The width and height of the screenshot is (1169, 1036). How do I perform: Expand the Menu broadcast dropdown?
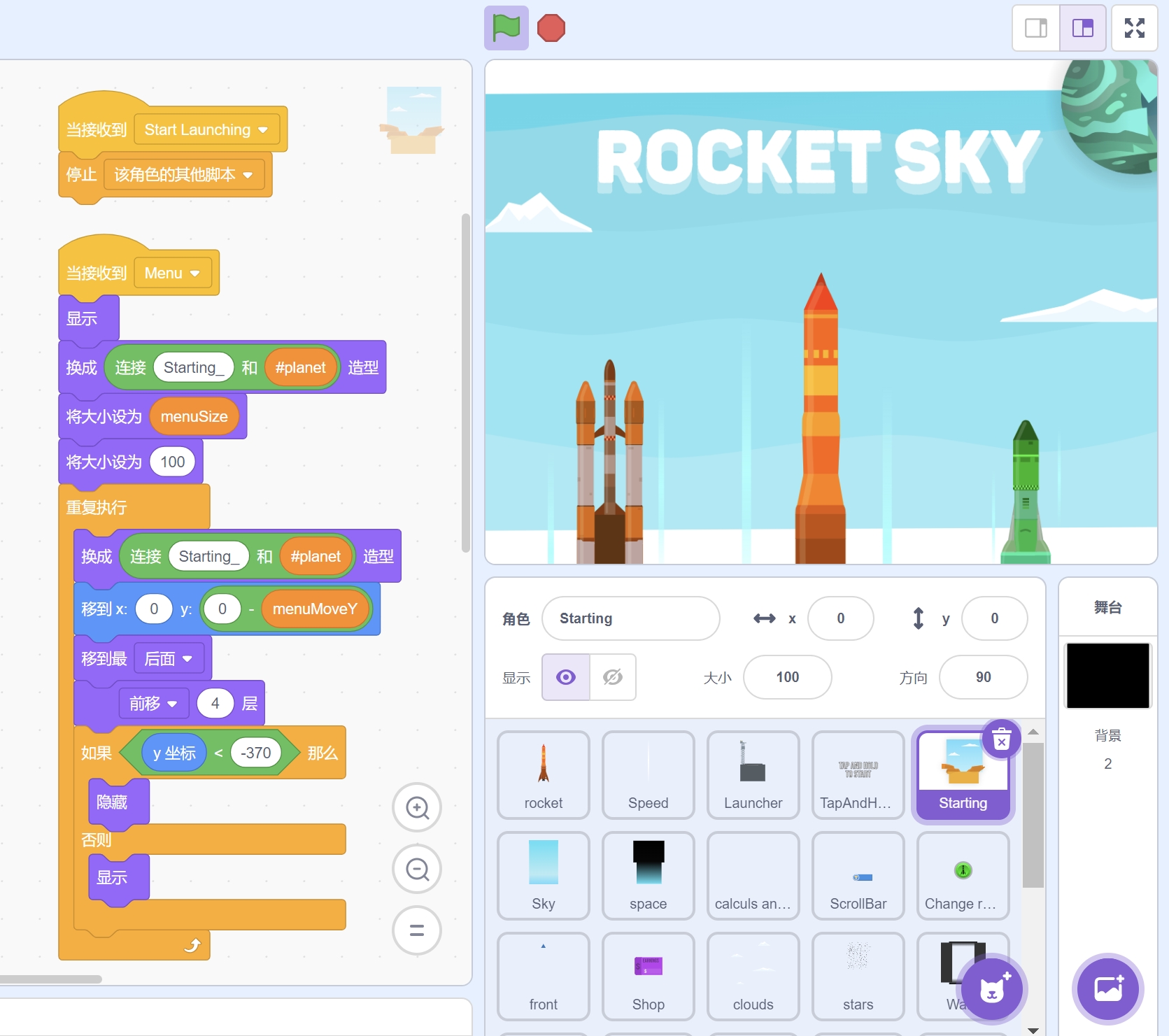point(195,274)
